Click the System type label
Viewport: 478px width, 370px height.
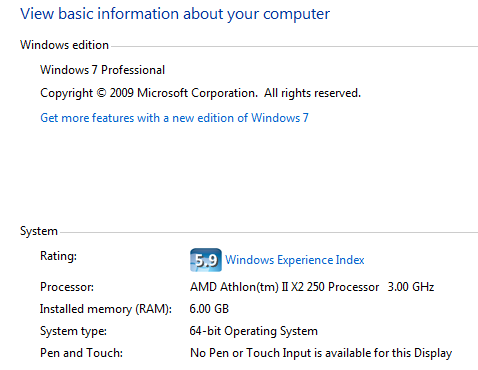(x=73, y=331)
